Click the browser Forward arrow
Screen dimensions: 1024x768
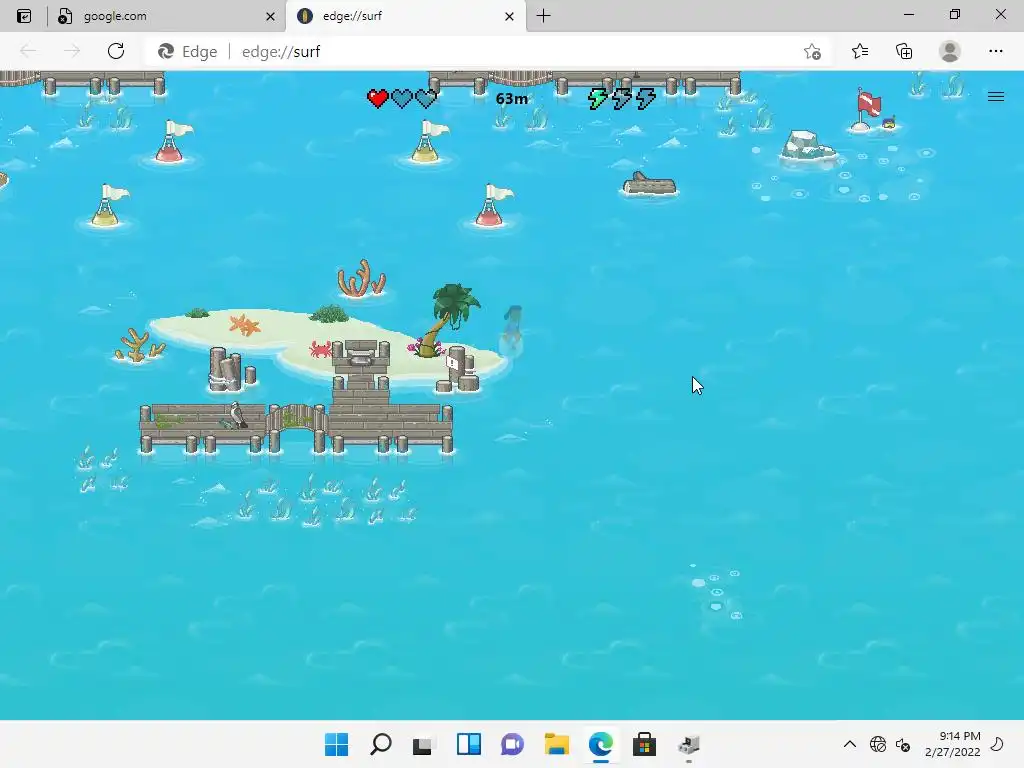(72, 51)
